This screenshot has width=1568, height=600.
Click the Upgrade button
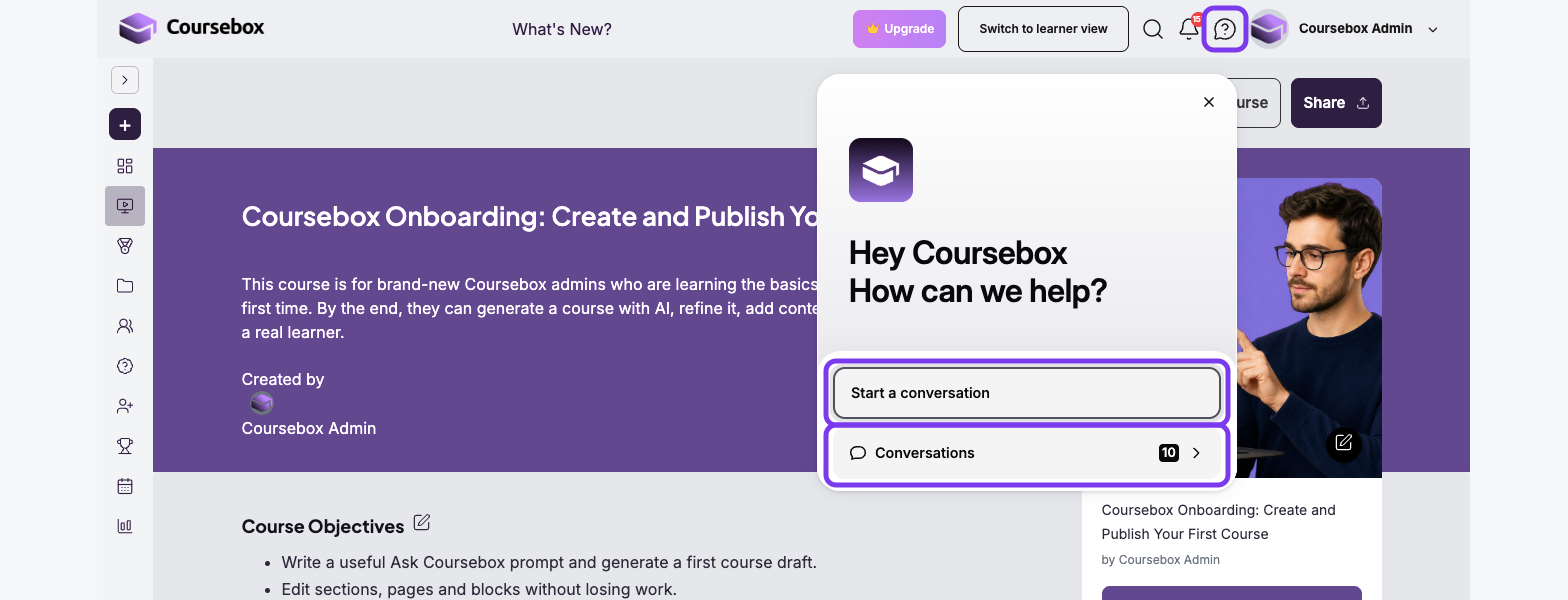click(899, 29)
